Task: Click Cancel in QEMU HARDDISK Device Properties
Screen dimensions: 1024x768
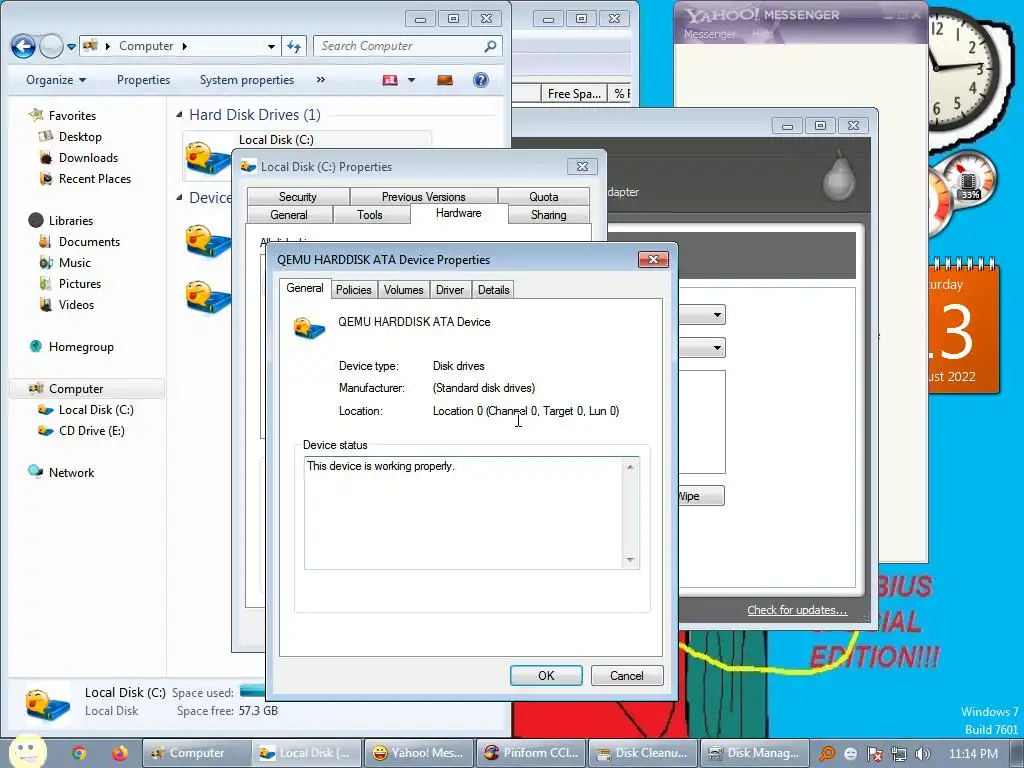Action: [x=626, y=675]
